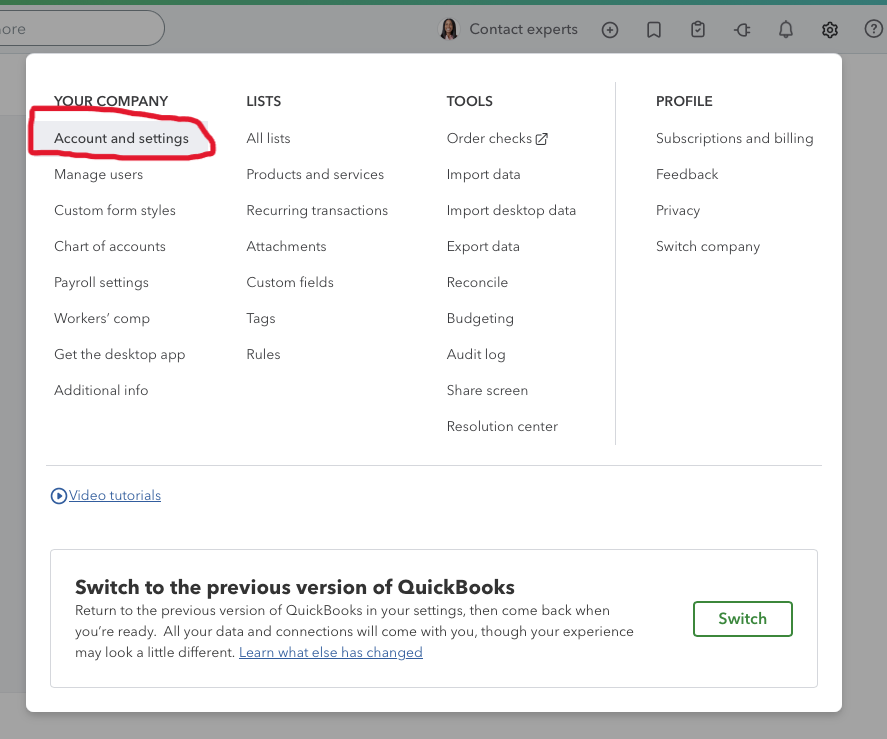Viewport: 887px width, 739px height.
Task: Go to Chart of accounts
Action: tap(110, 246)
